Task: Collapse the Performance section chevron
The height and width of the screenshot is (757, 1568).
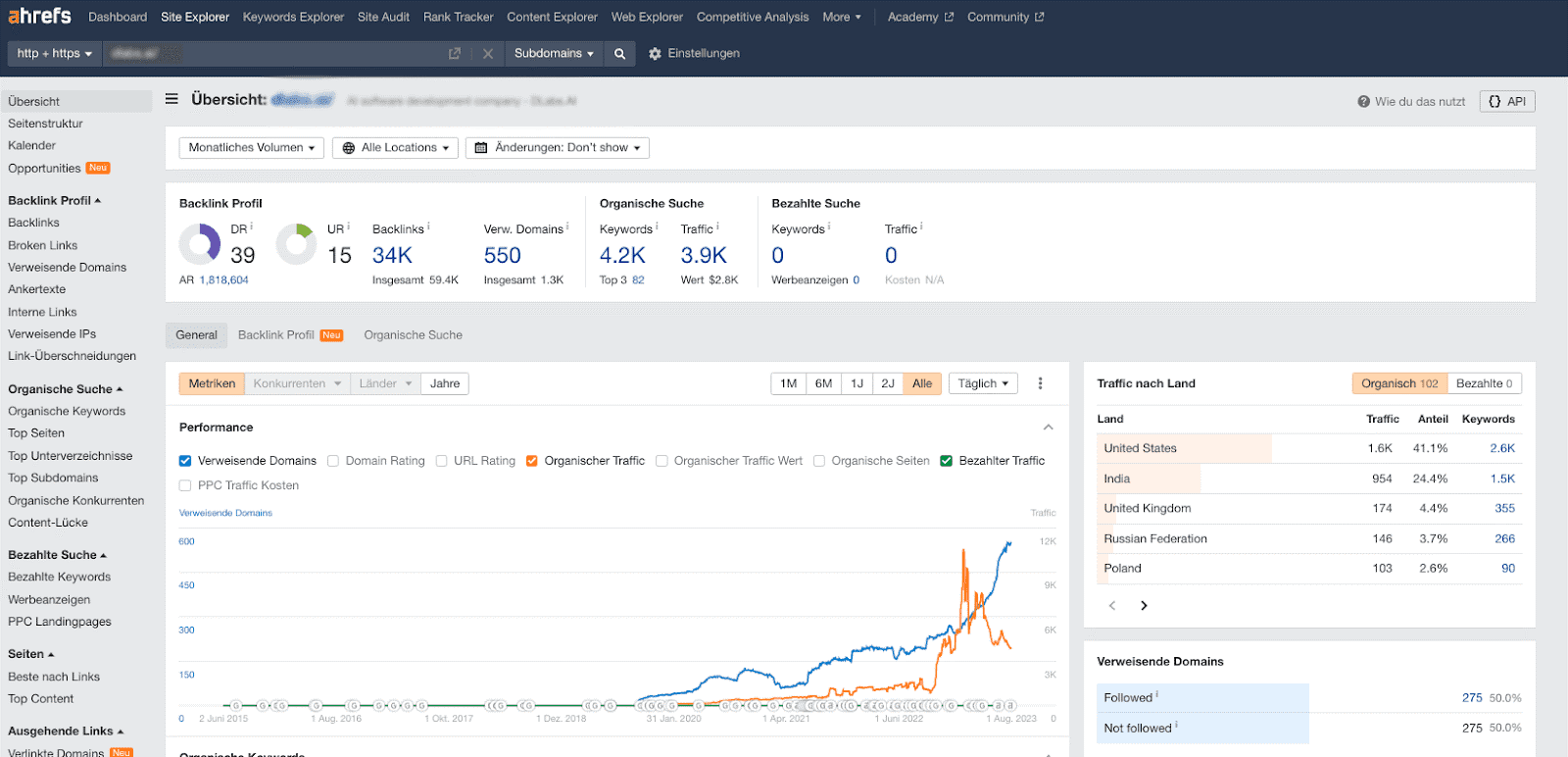Action: pos(1049,428)
